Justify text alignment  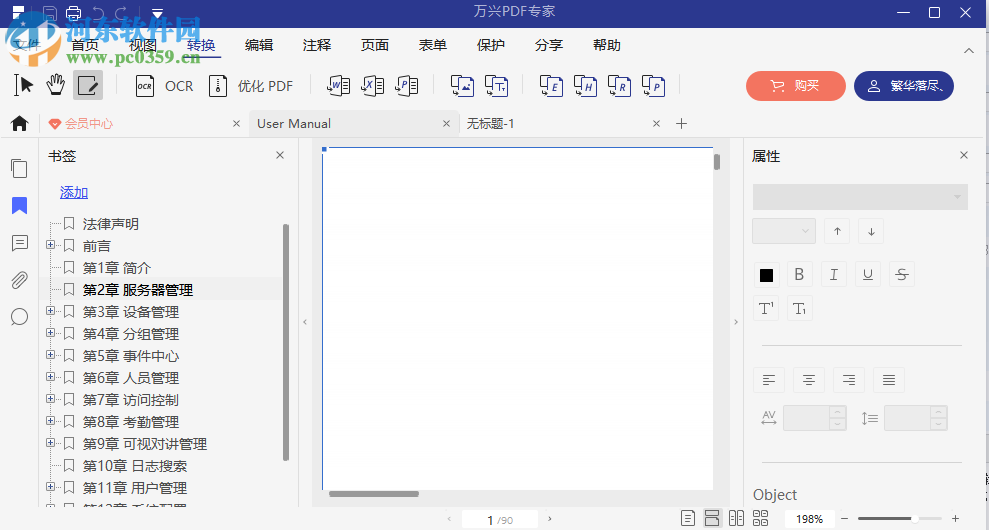[889, 380]
